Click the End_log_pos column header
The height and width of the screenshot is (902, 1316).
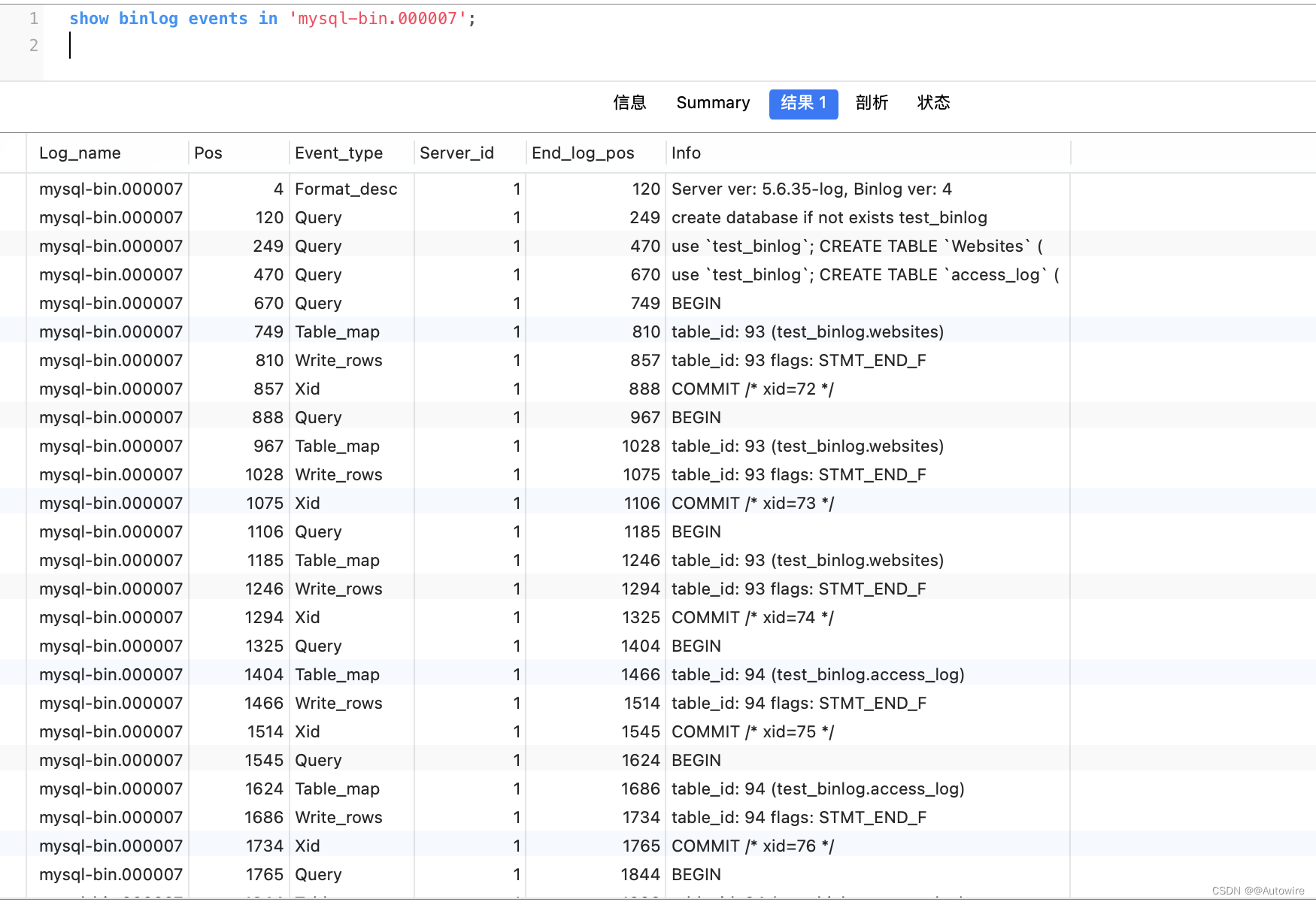[595, 153]
